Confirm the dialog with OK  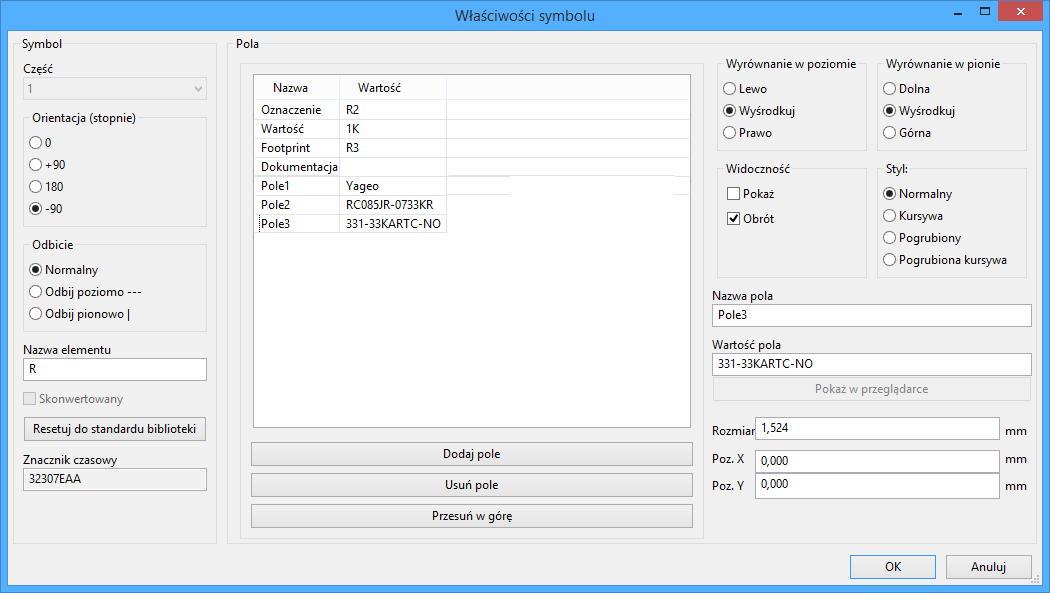(892, 566)
